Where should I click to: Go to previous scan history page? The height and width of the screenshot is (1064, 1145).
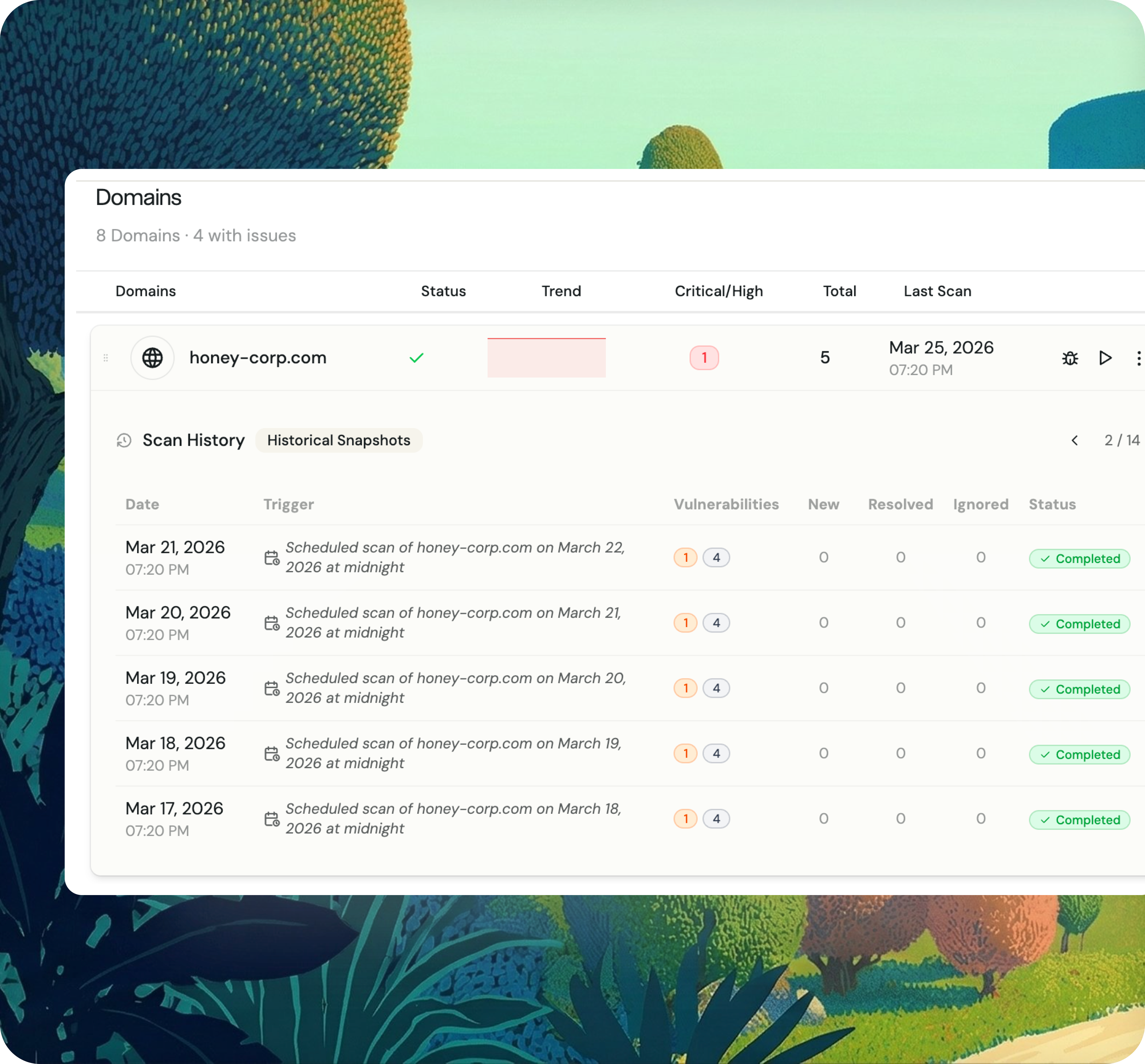(1074, 440)
